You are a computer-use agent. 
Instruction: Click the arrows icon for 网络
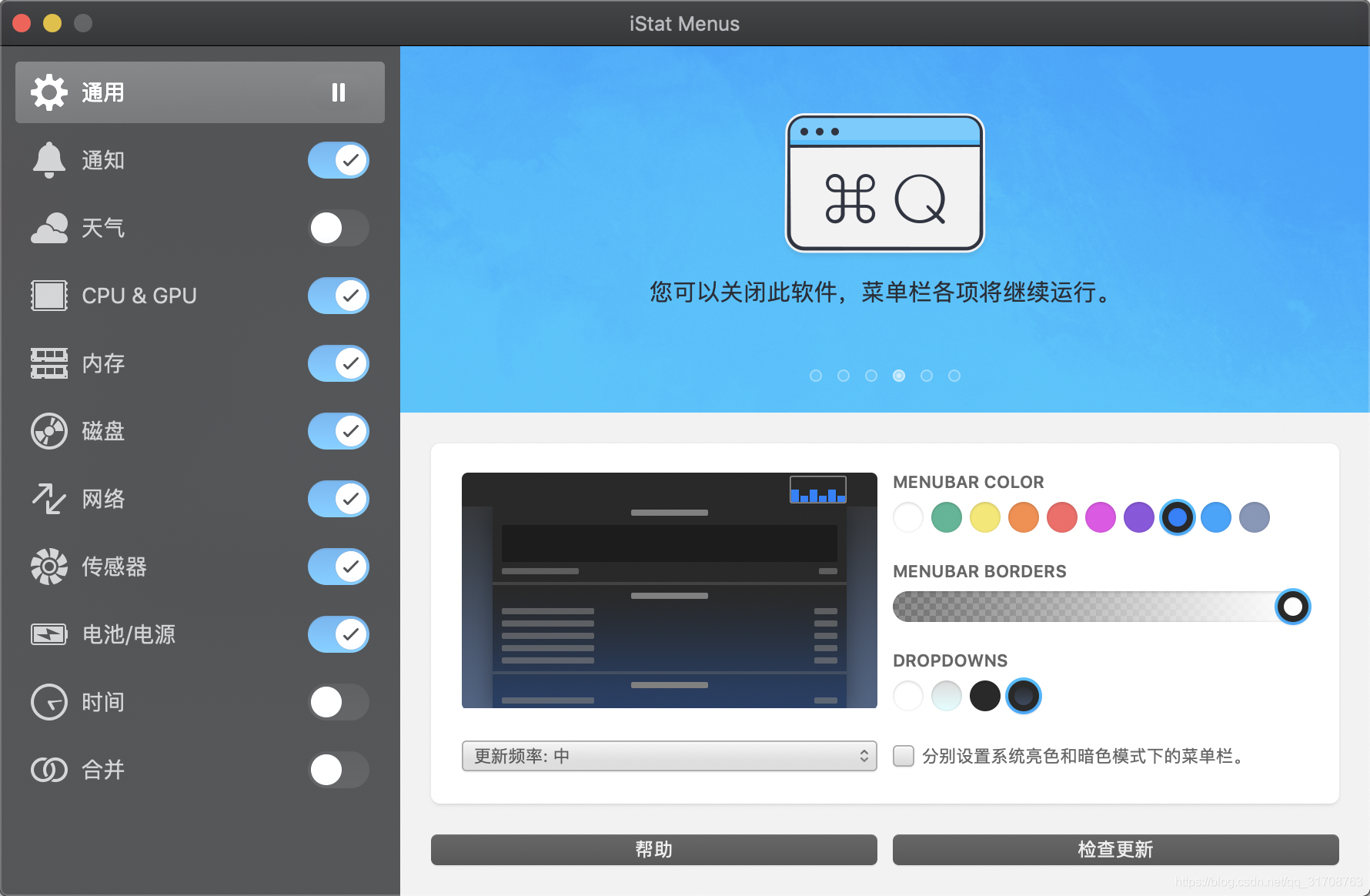pos(49,499)
